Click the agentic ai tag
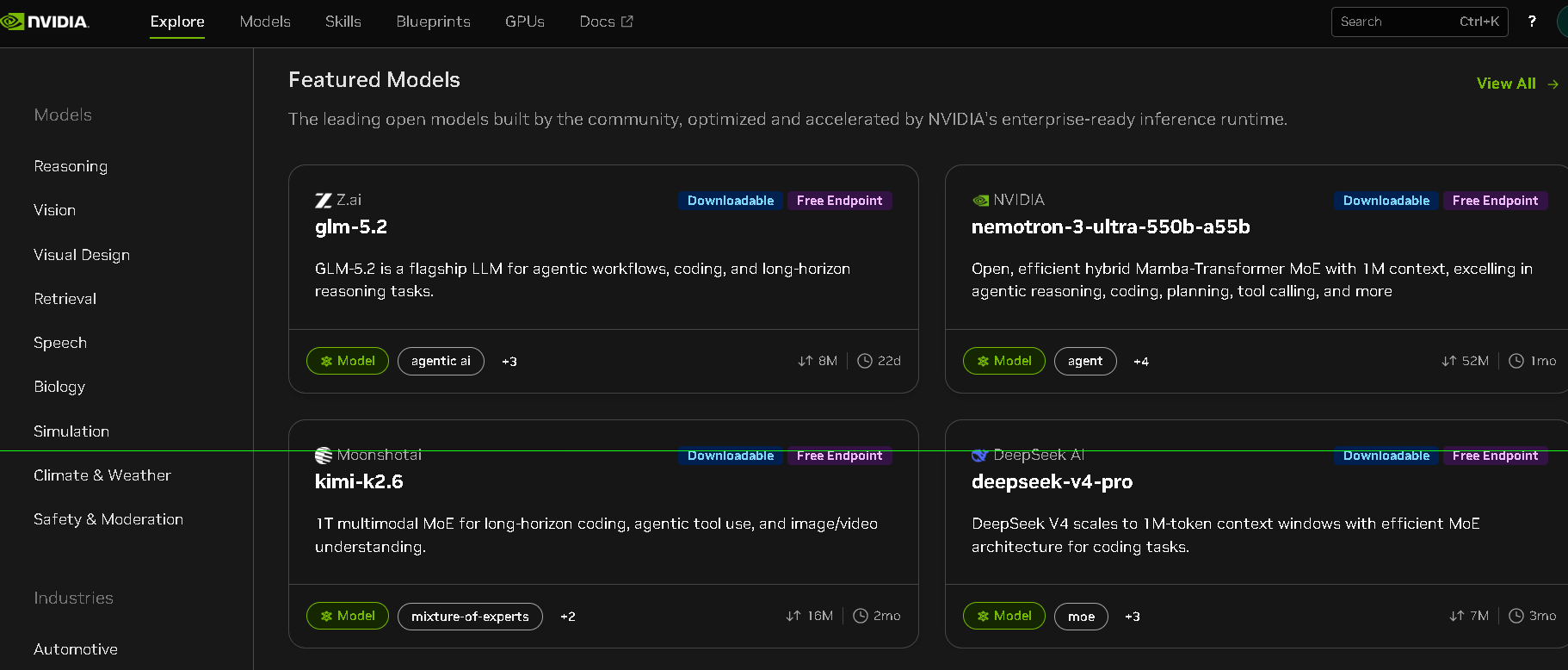Screen dimensions: 1568x670 [x=441, y=361]
